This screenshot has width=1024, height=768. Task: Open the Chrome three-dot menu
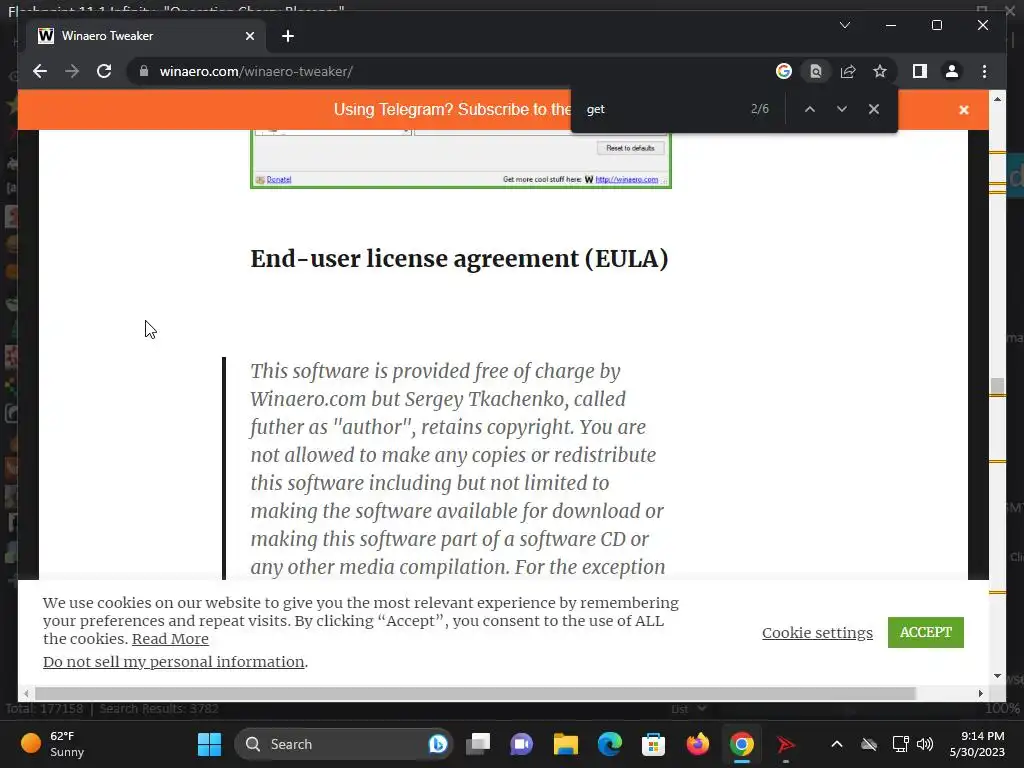pyautogui.click(x=984, y=71)
